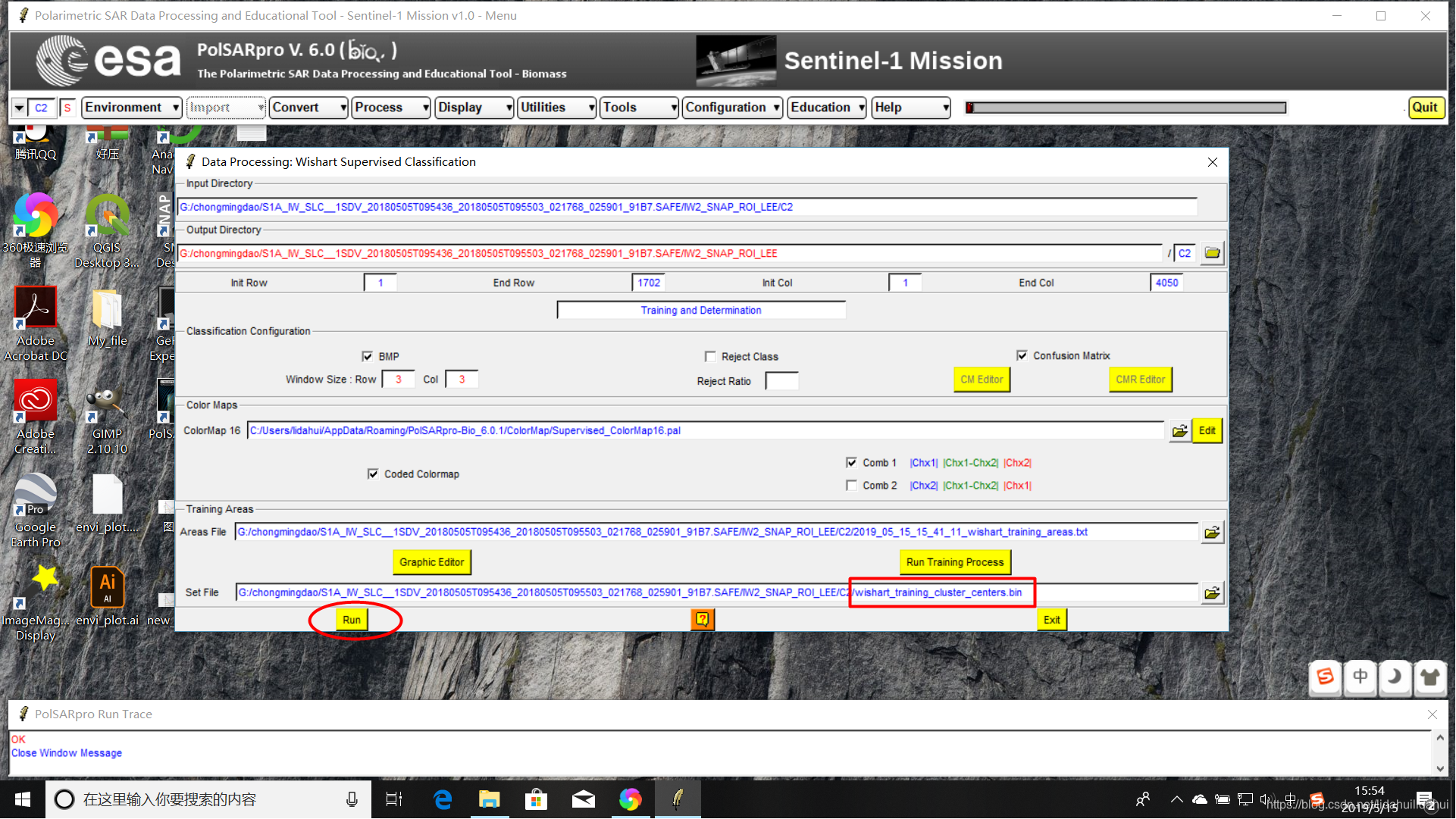Open folder browser for Output Directory
Viewport: 1456px width, 819px height.
click(1212, 253)
